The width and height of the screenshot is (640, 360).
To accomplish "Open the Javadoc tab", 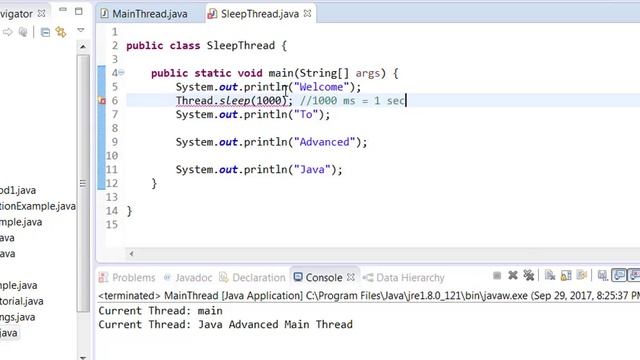I will tap(188, 278).
